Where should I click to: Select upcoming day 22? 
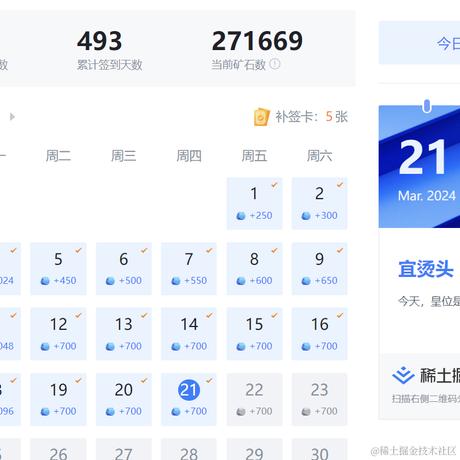tap(254, 399)
